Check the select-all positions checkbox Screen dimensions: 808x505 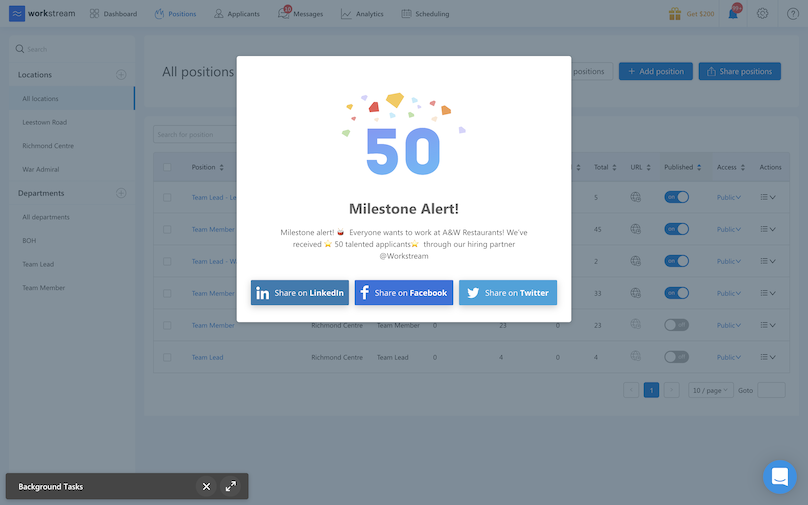tap(167, 167)
